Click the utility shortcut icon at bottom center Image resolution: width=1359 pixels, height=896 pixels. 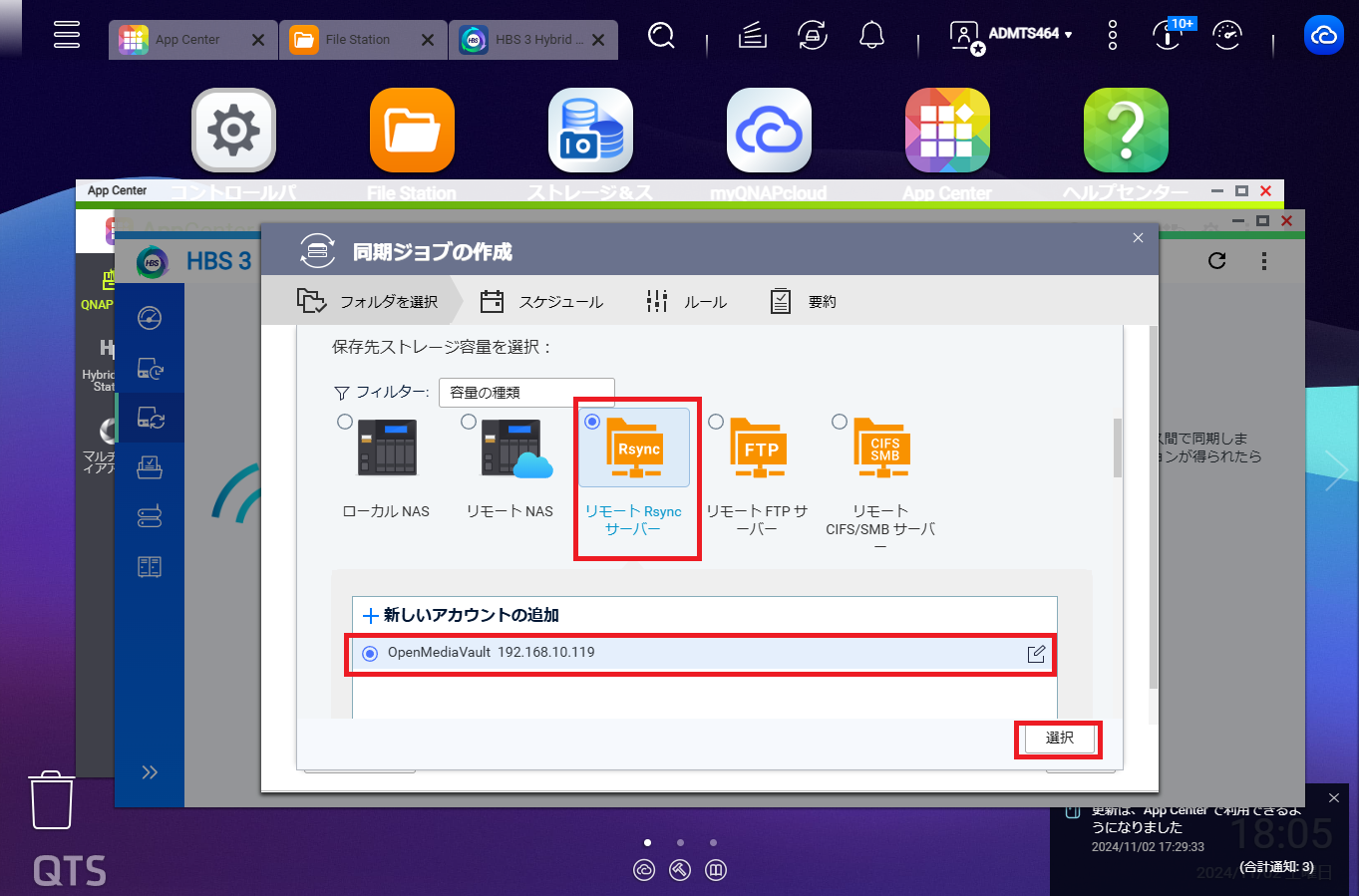680,870
